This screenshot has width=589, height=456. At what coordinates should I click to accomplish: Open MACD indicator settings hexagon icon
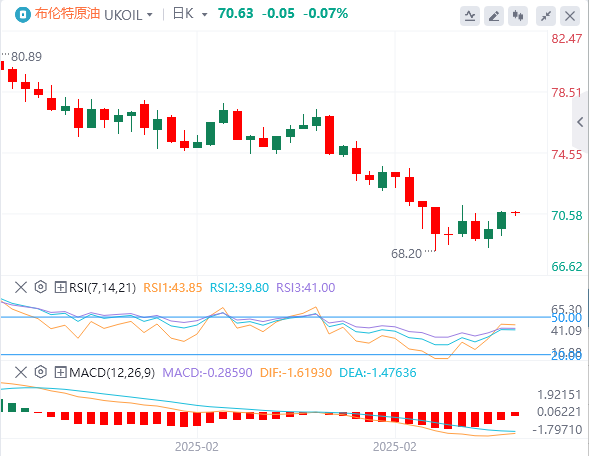click(x=41, y=373)
